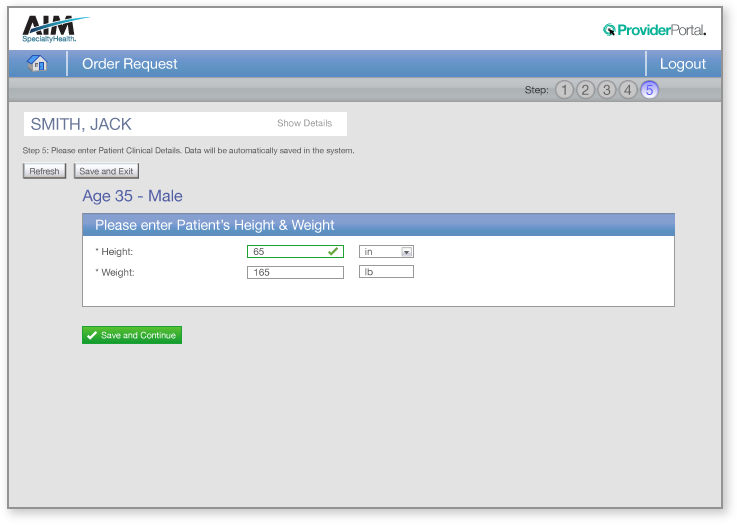Open the height unit dropdown
737x525 pixels.
pos(406,252)
